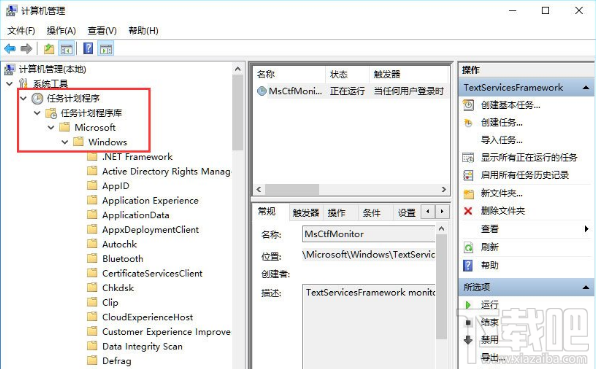Click the green 刷新 icon
This screenshot has width=596, height=369.
pyautogui.click(x=468, y=248)
